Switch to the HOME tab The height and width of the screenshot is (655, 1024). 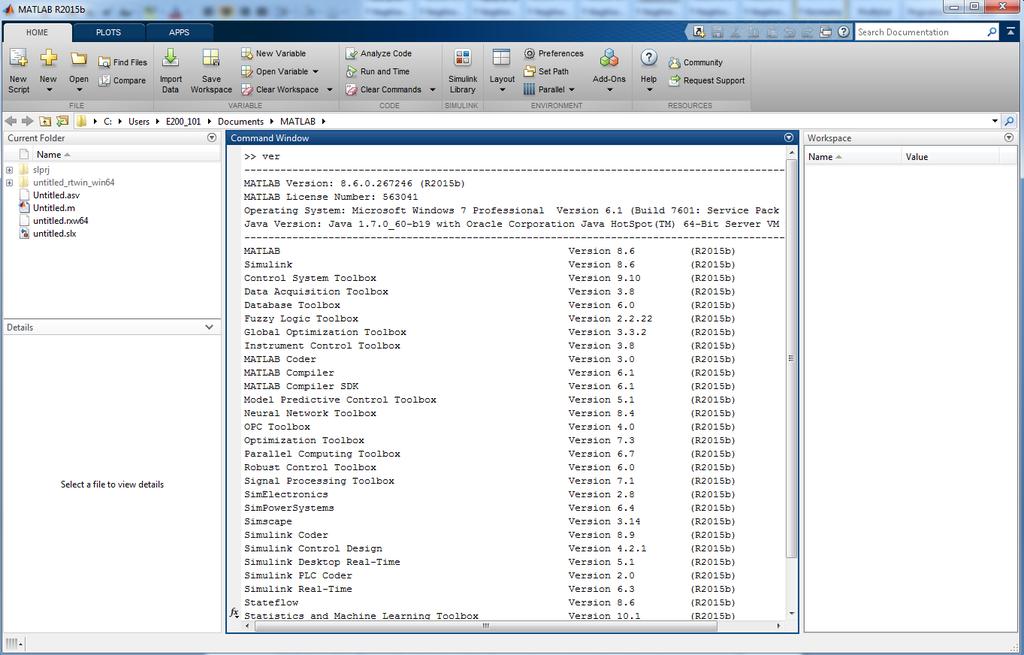pos(37,32)
